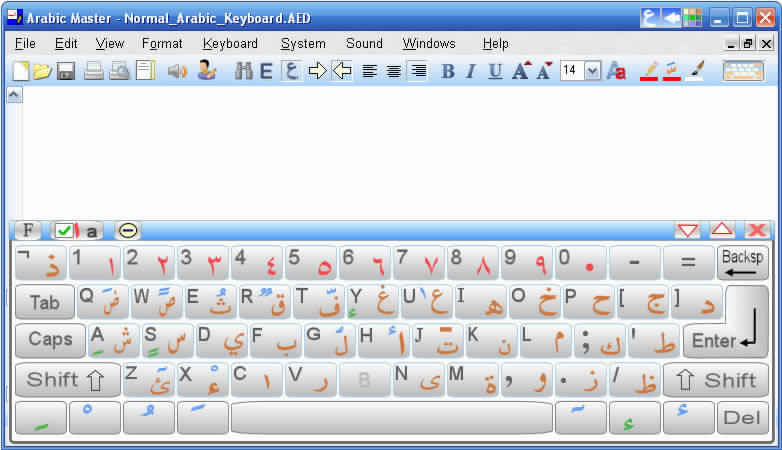782x450 pixels.
Task: Align text right
Action: pos(418,71)
